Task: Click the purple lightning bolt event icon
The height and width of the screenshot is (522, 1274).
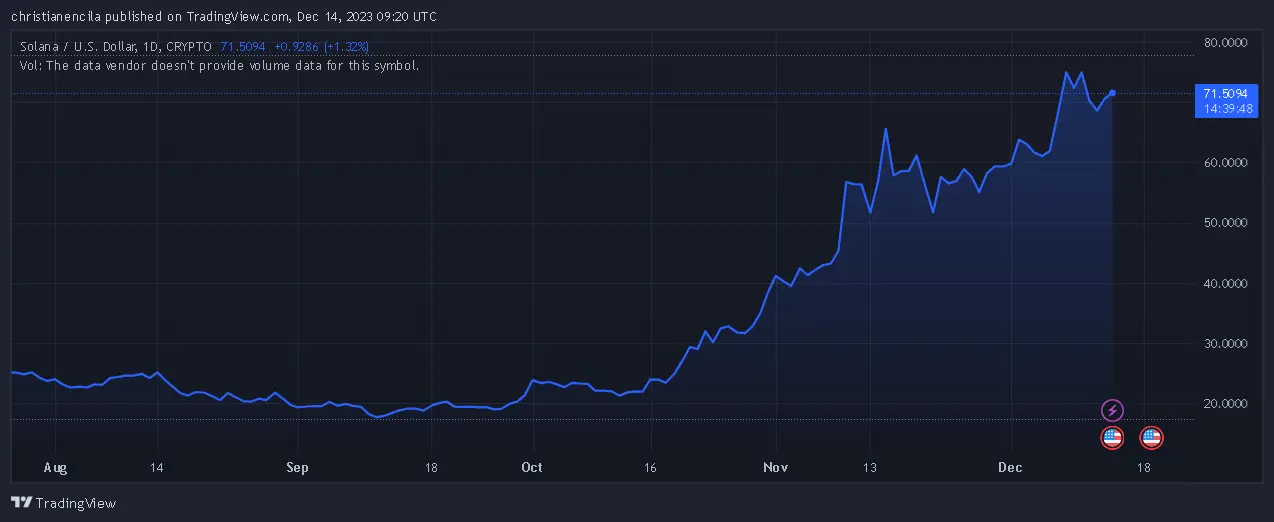Action: (x=1112, y=411)
